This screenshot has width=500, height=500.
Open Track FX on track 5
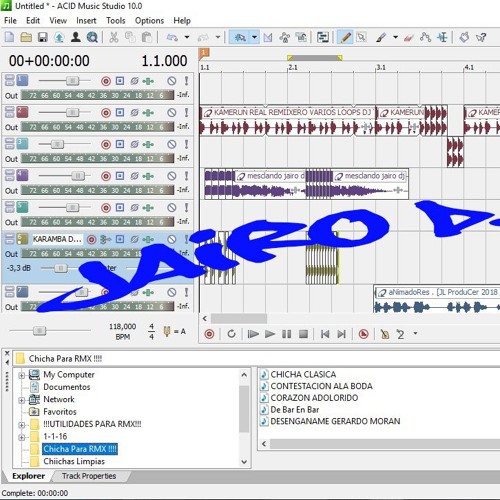pos(148,207)
